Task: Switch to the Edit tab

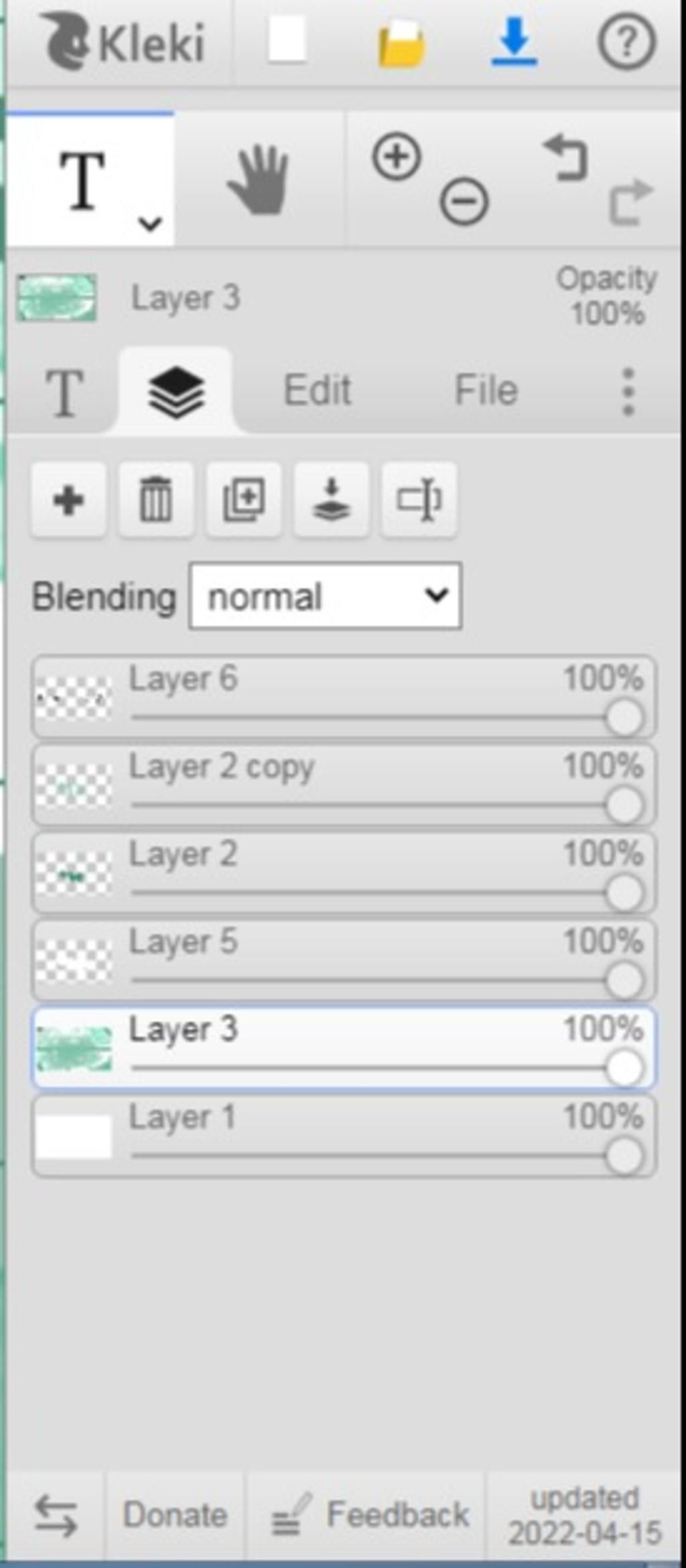Action: point(318,390)
